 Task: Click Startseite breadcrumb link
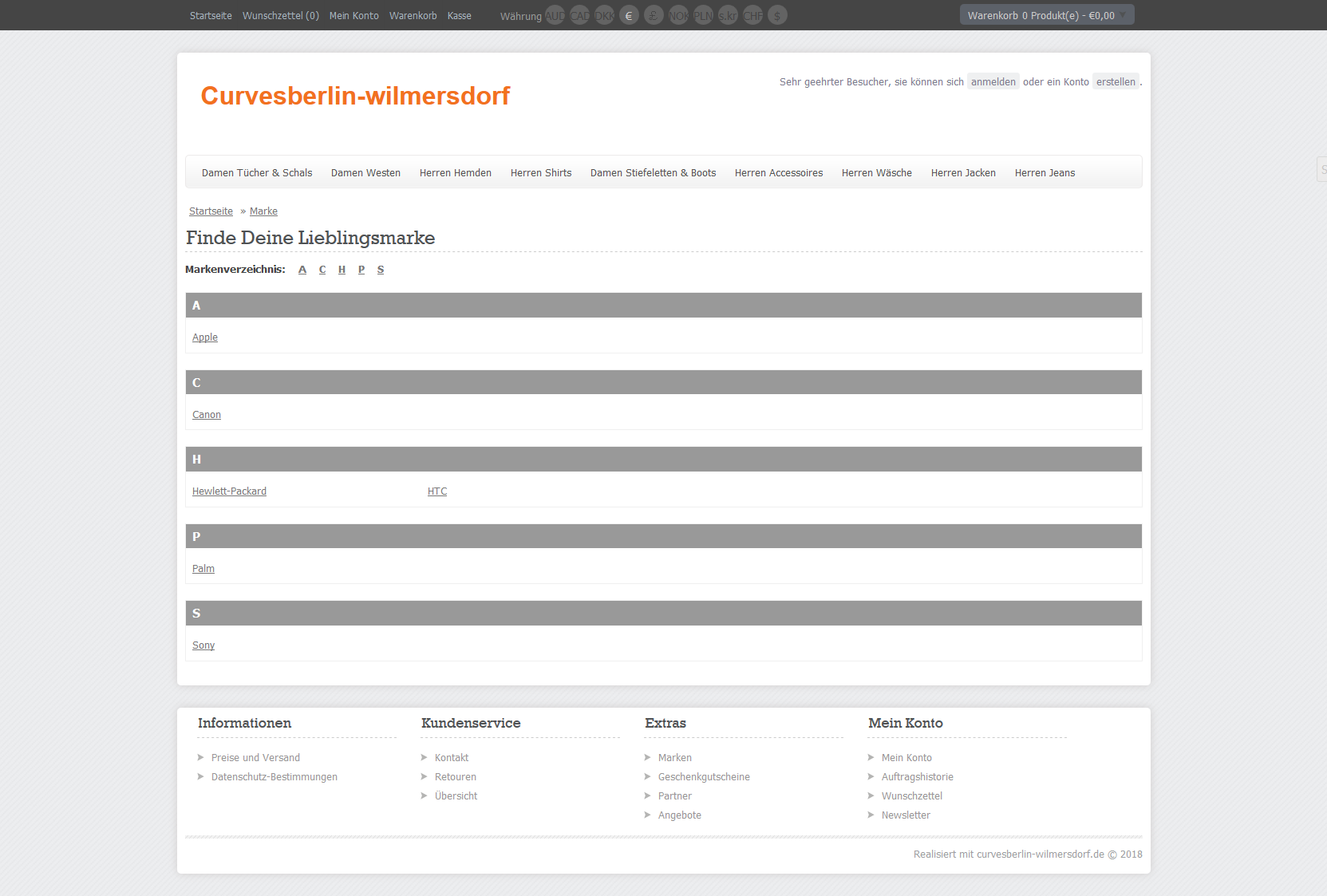click(x=211, y=211)
